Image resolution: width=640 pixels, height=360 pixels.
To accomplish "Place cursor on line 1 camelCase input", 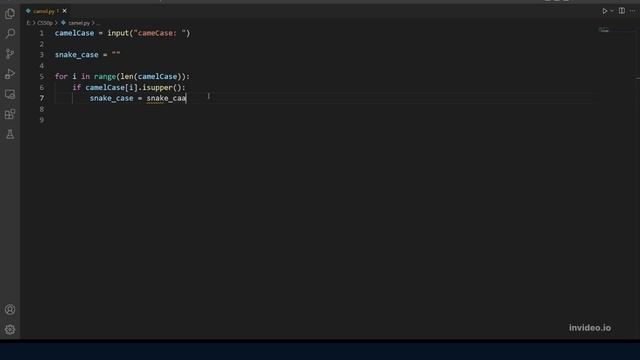I will [x=122, y=33].
